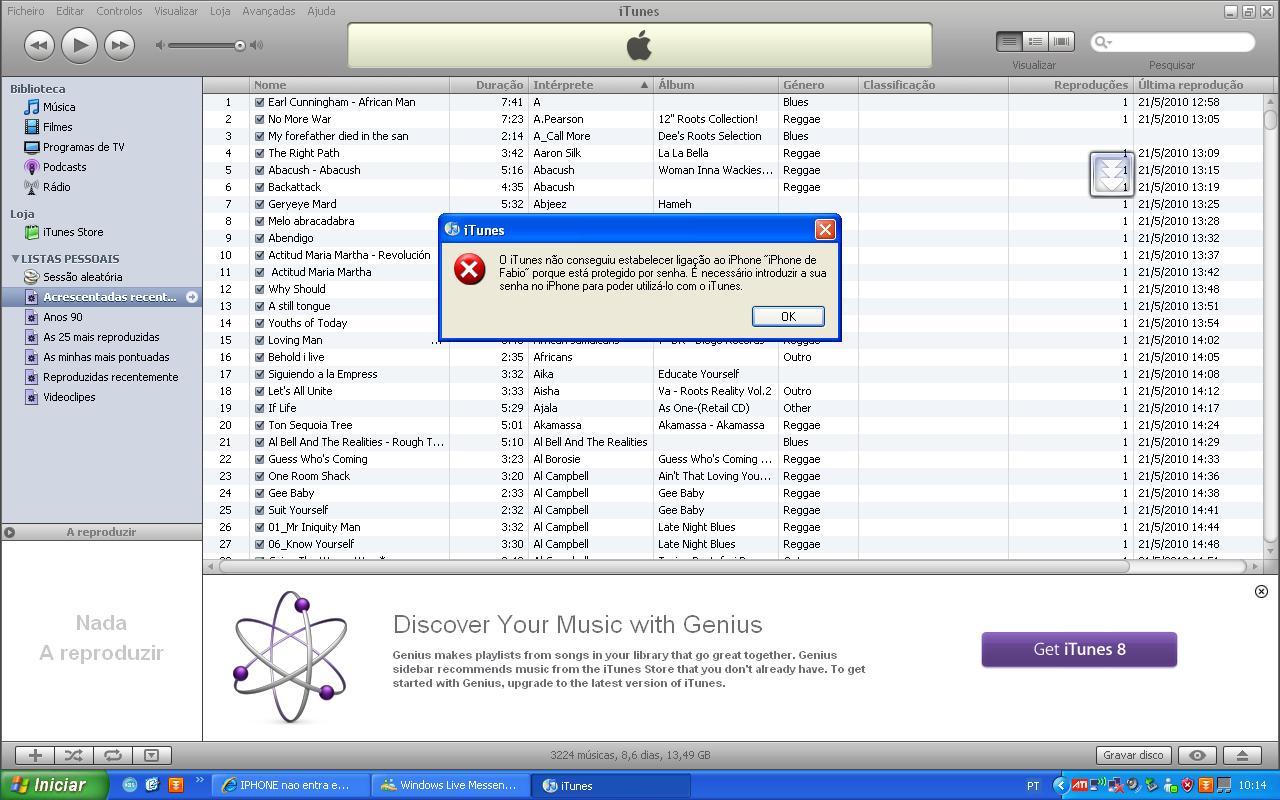Switch to list view mode

[x=1009, y=41]
